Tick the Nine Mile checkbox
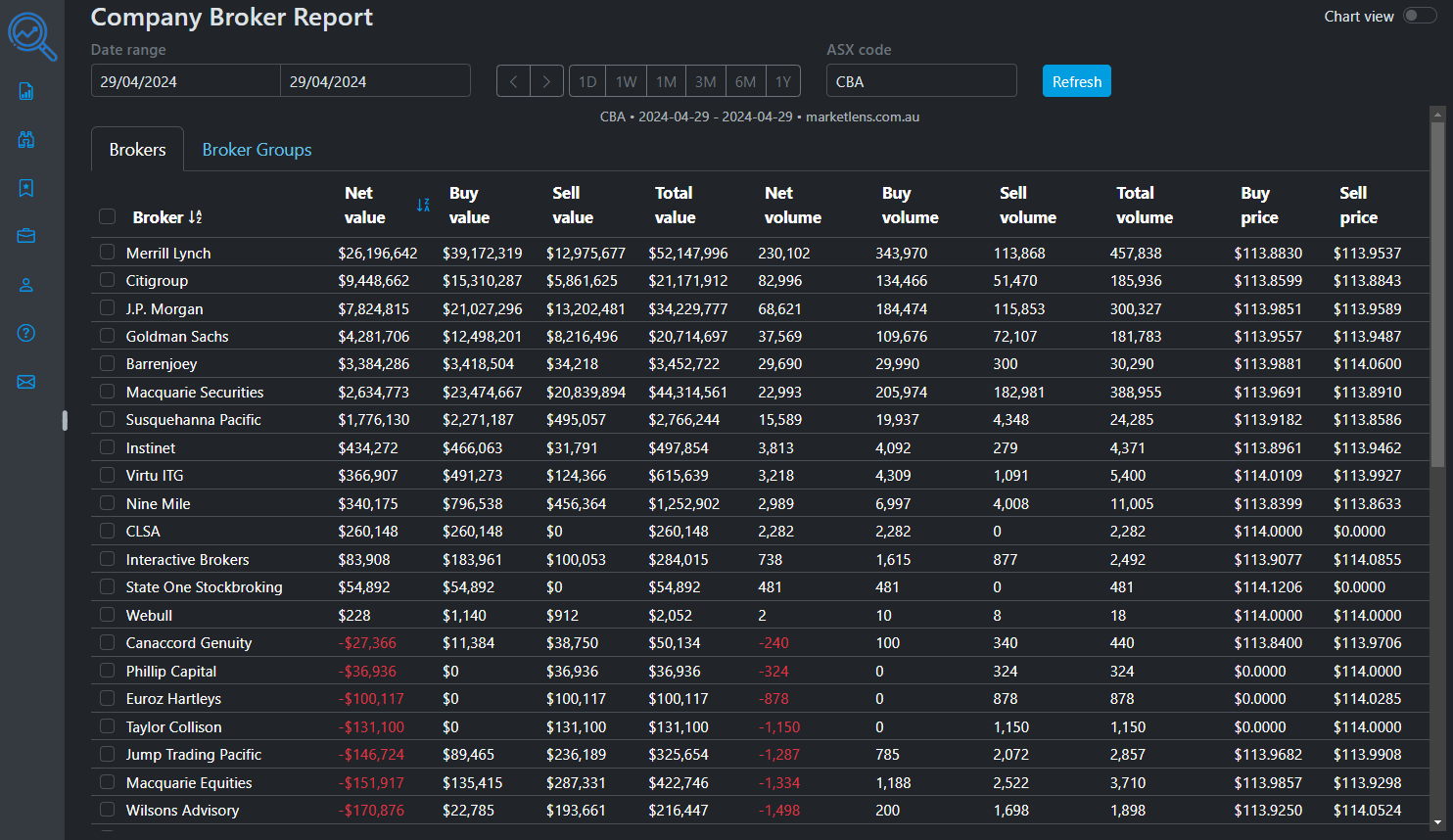Screen dimensions: 1453x840 [108, 502]
